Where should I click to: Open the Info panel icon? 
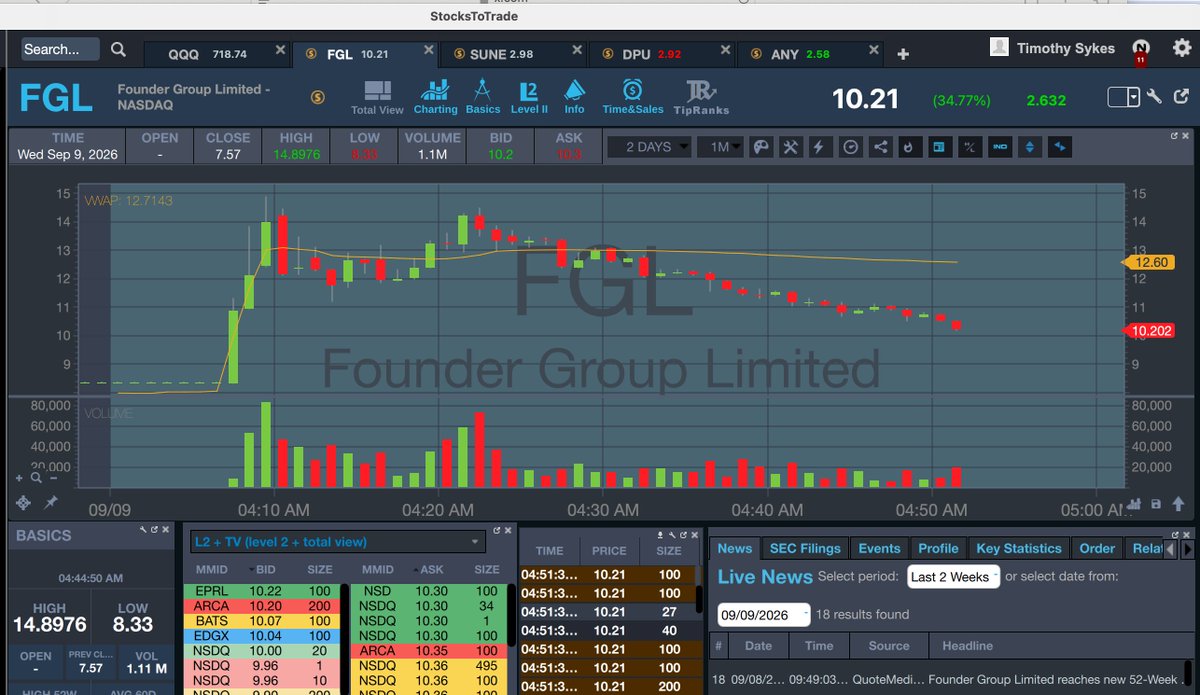[x=574, y=98]
